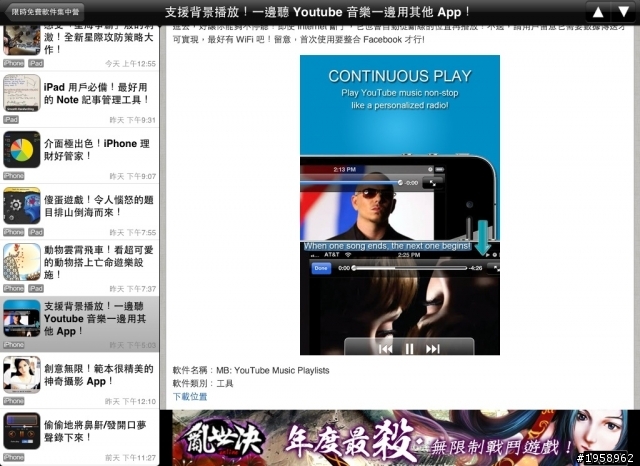Open the 動物雲霄飛車 article
This screenshot has width=640, height=466.
[80, 268]
